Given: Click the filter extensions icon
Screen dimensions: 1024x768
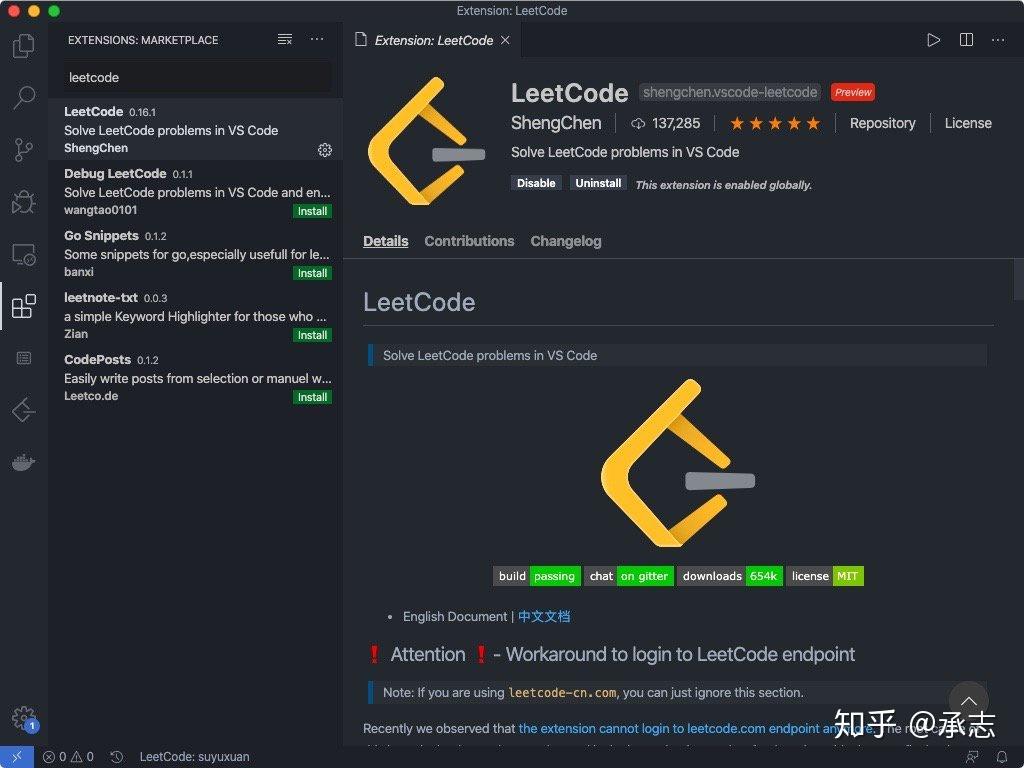Looking at the screenshot, I should [284, 39].
